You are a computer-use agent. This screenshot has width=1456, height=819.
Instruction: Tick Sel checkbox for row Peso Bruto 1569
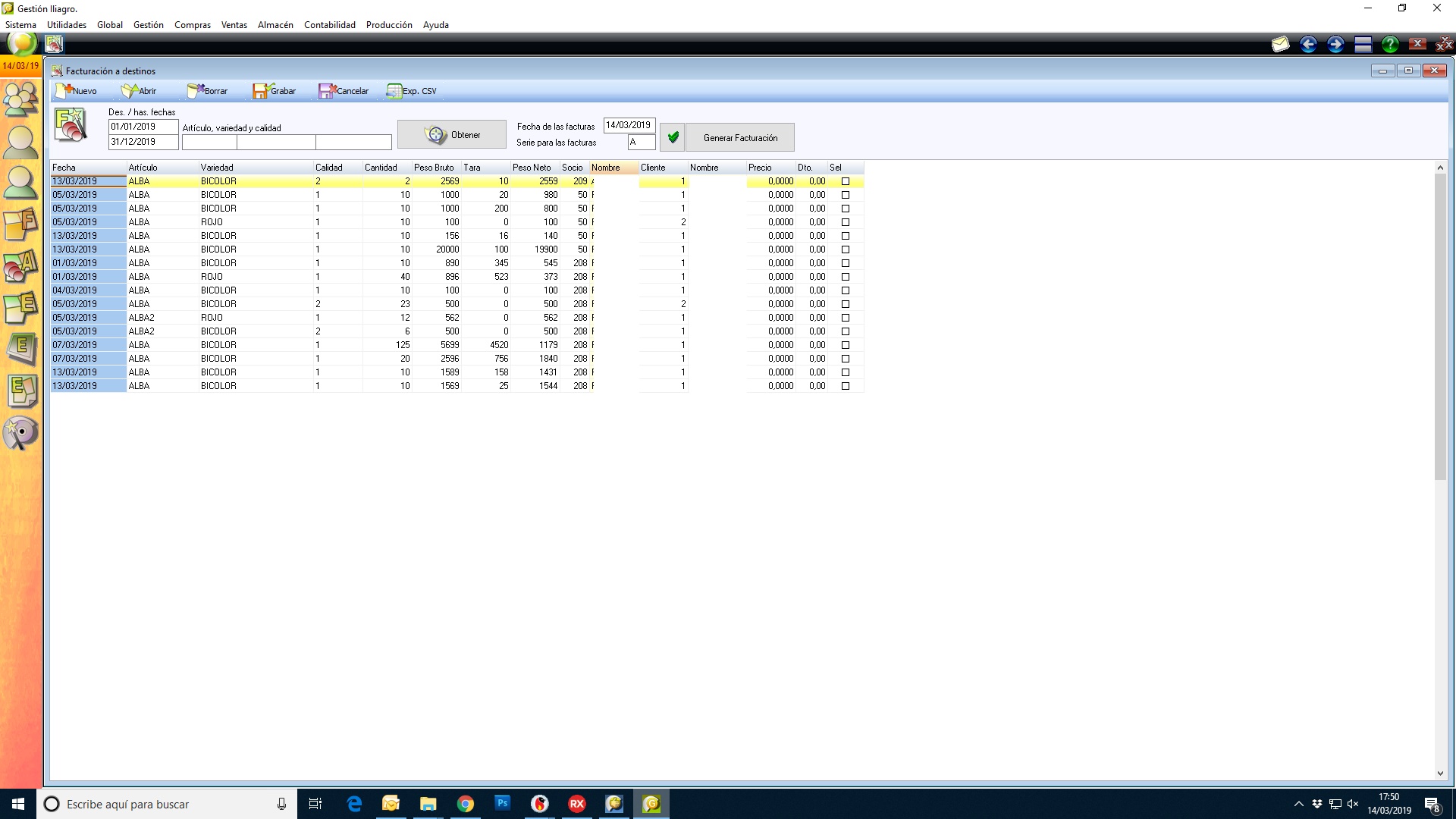click(846, 386)
